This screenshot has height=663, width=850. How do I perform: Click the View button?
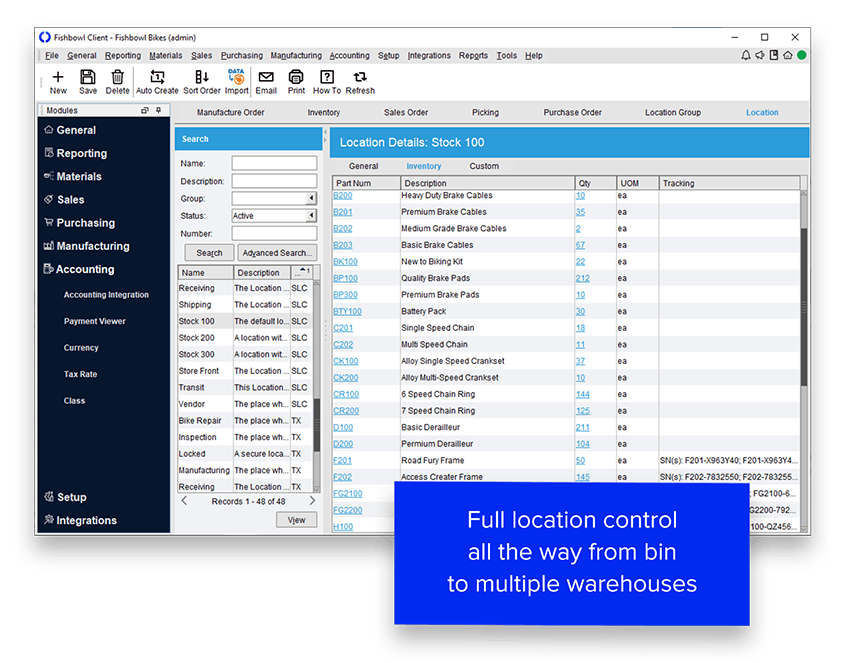pyautogui.click(x=296, y=520)
